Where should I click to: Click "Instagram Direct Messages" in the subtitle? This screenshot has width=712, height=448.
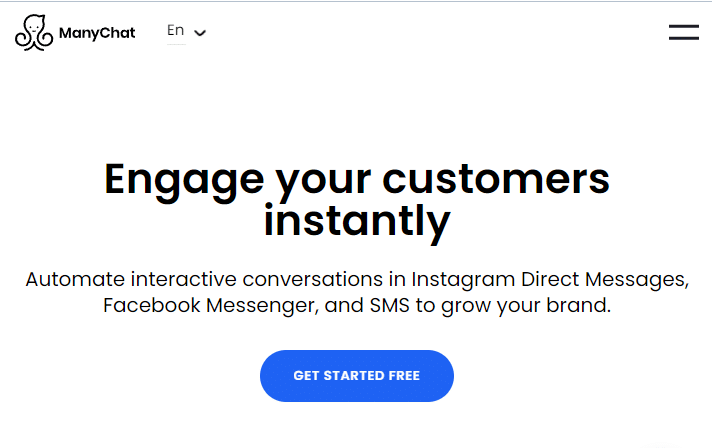pos(549,280)
